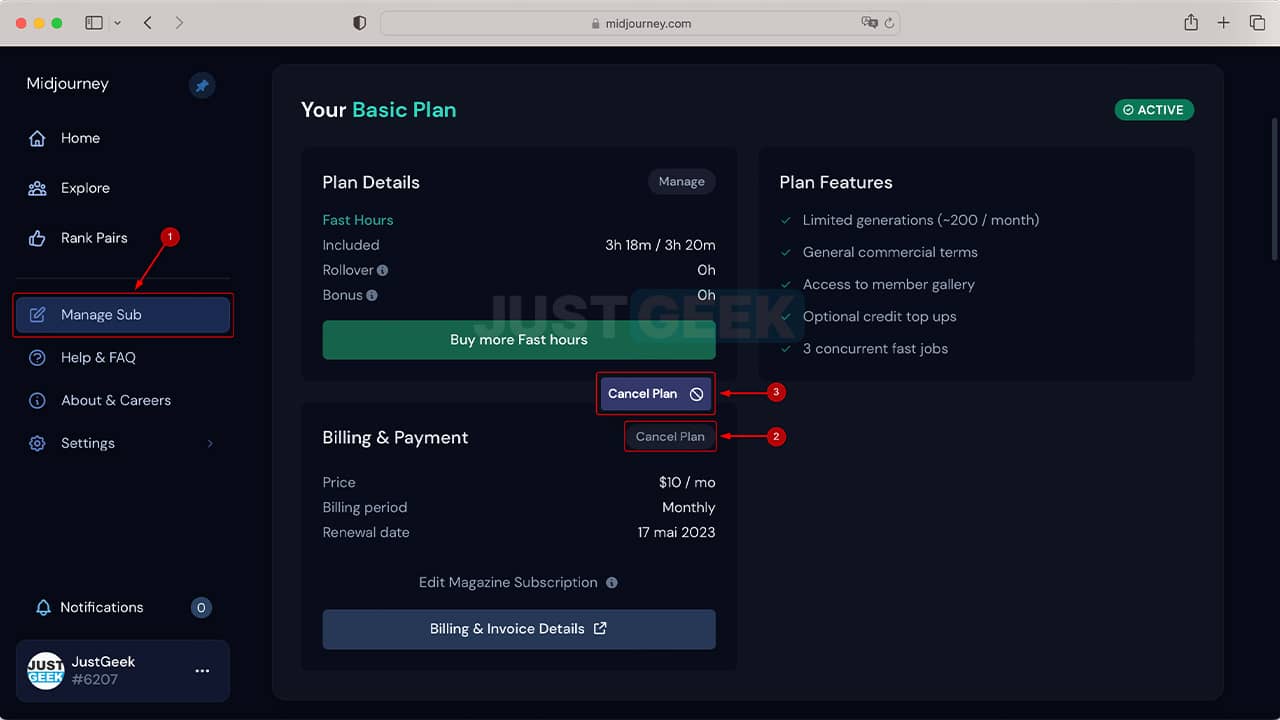The height and width of the screenshot is (720, 1280).
Task: Click the About & Careers info icon
Action: coord(37,400)
